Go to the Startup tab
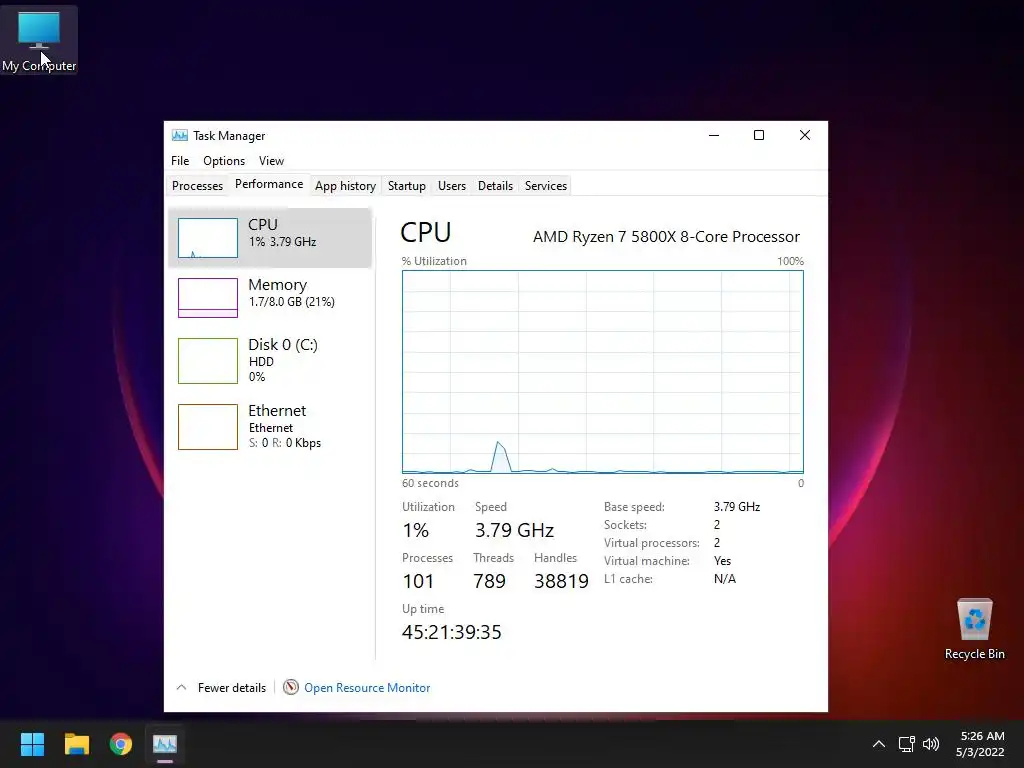The width and height of the screenshot is (1024, 768). tap(407, 185)
